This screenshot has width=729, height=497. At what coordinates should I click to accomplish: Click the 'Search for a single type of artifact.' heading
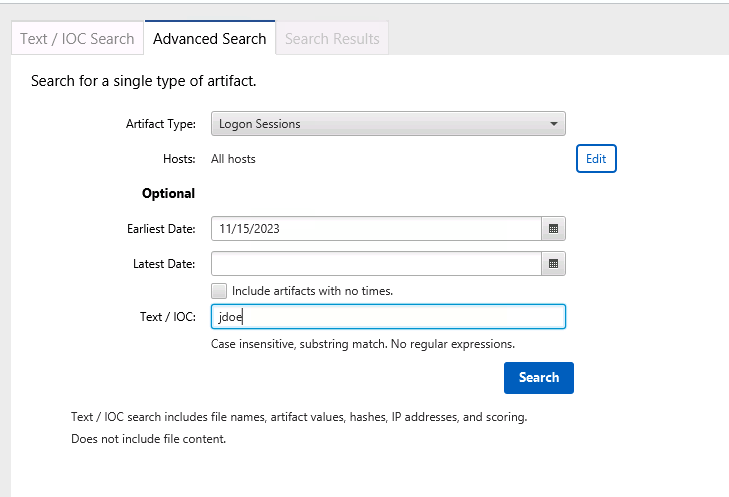pyautogui.click(x=144, y=81)
